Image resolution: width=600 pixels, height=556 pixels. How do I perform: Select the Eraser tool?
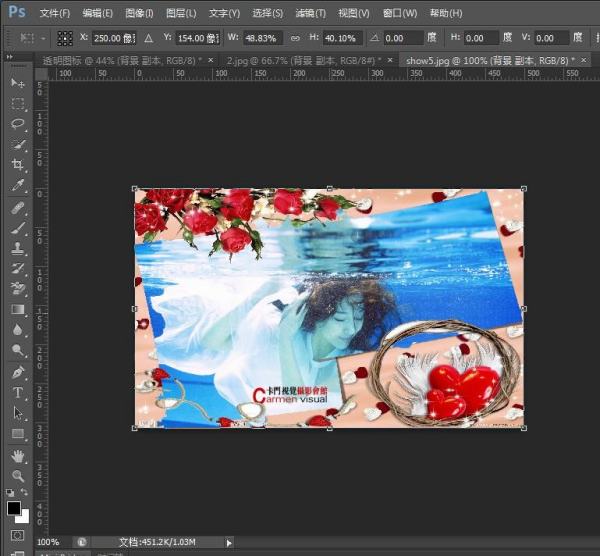pos(17,289)
